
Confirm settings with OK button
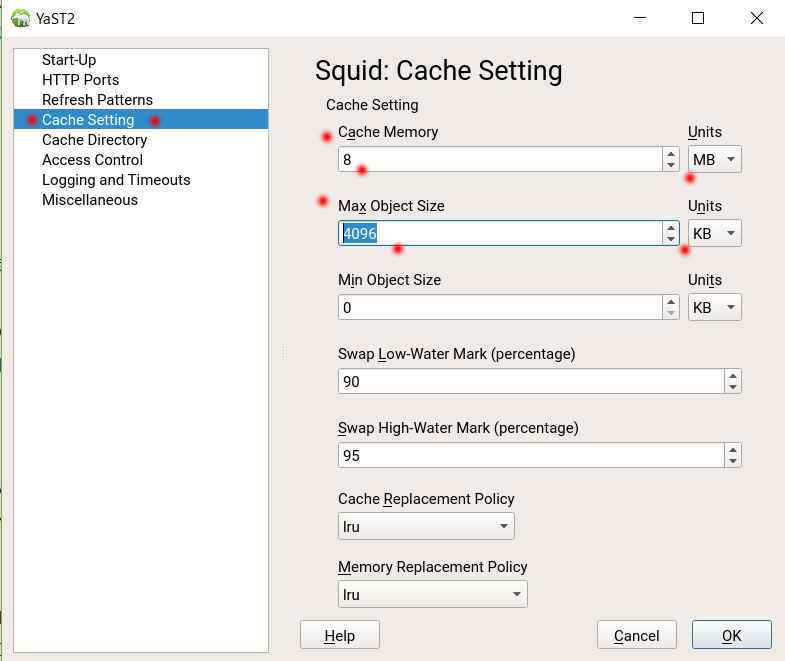click(x=731, y=635)
